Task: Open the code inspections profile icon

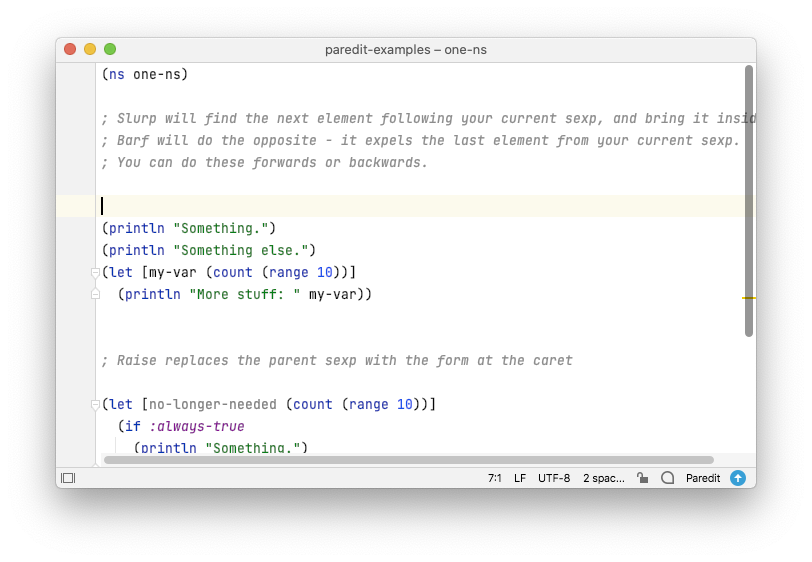Action: pyautogui.click(x=668, y=478)
